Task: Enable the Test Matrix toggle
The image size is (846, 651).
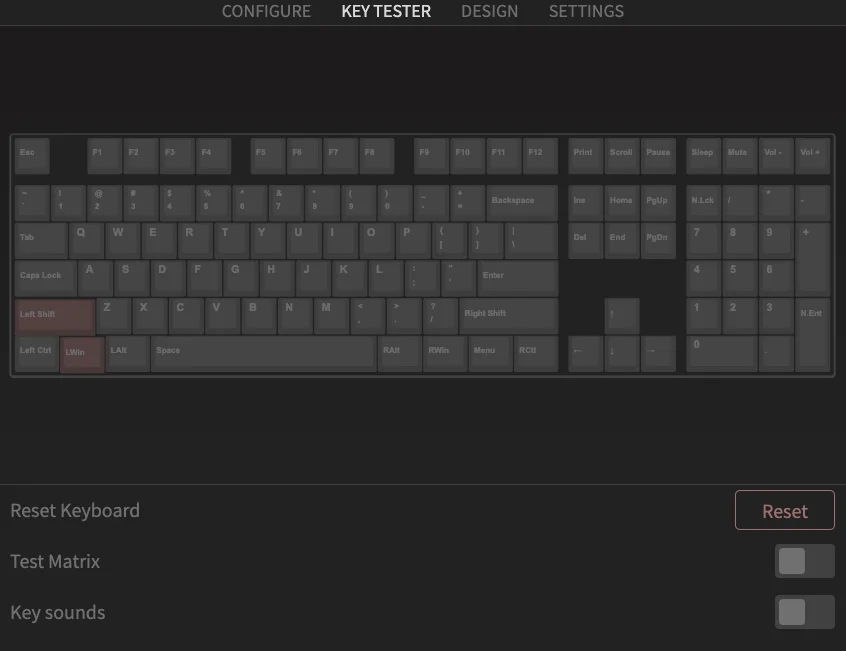Action: [x=804, y=561]
